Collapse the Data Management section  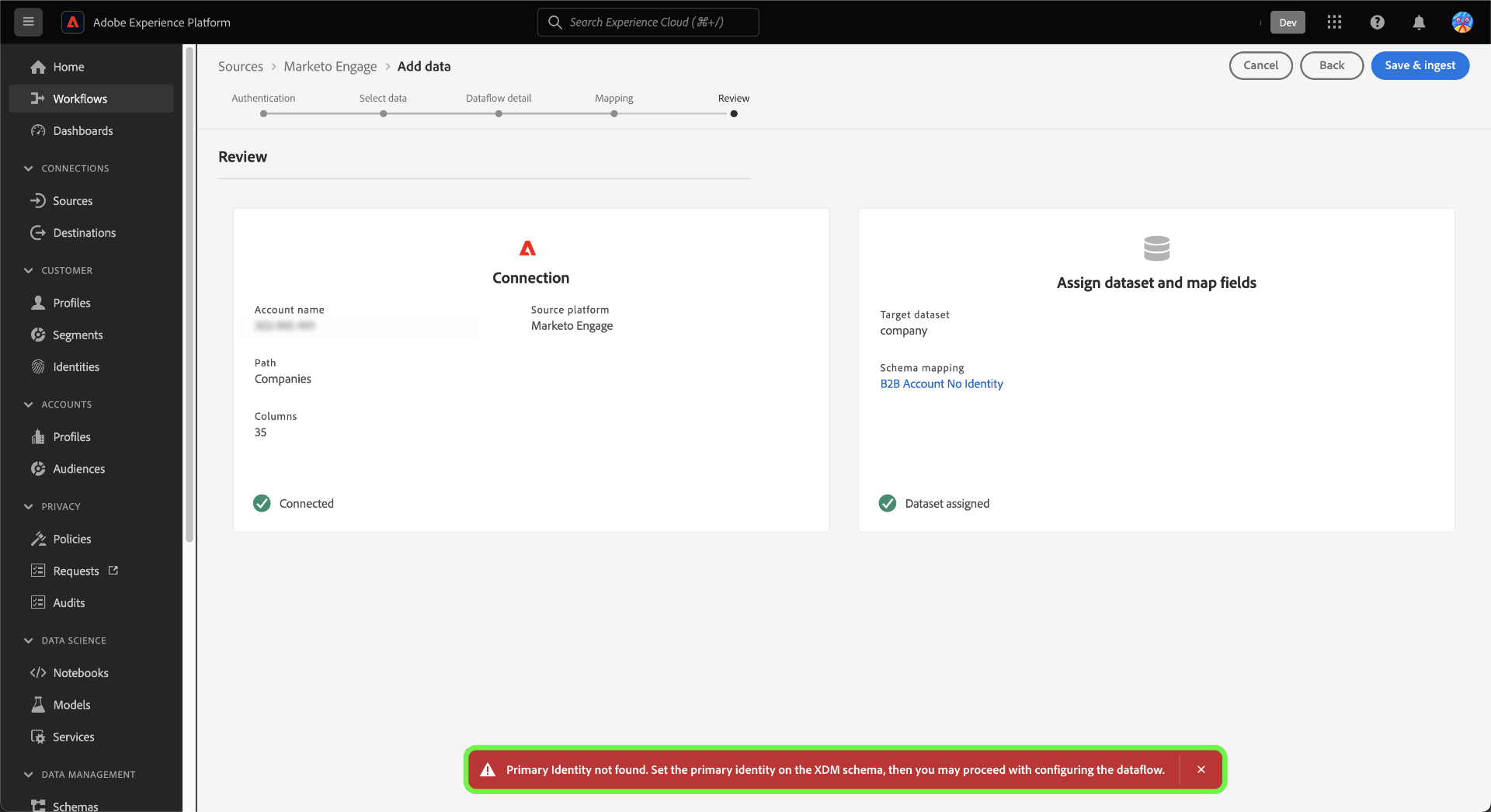point(29,775)
